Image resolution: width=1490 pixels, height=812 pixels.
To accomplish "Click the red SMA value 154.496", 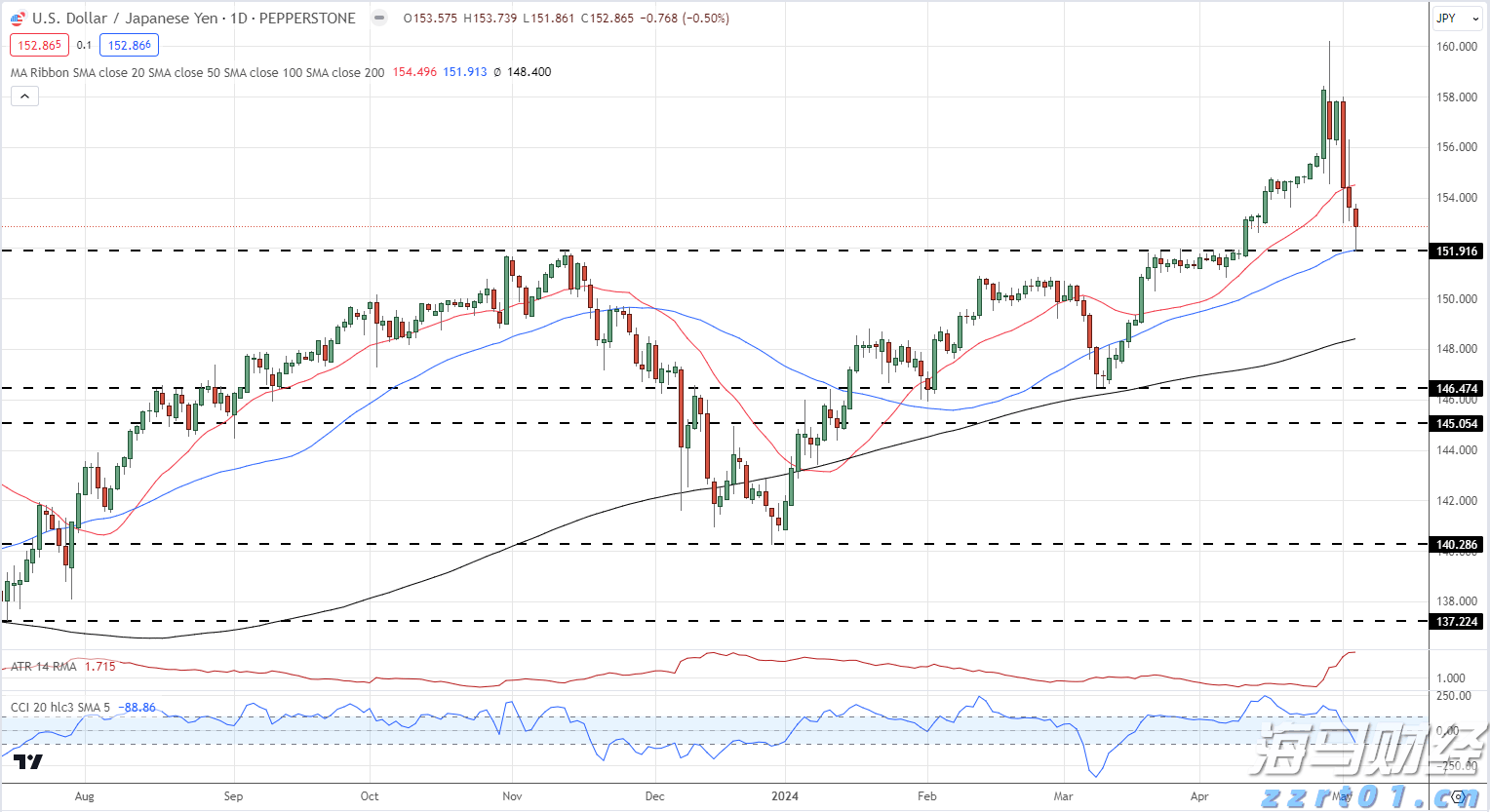I will (x=414, y=72).
